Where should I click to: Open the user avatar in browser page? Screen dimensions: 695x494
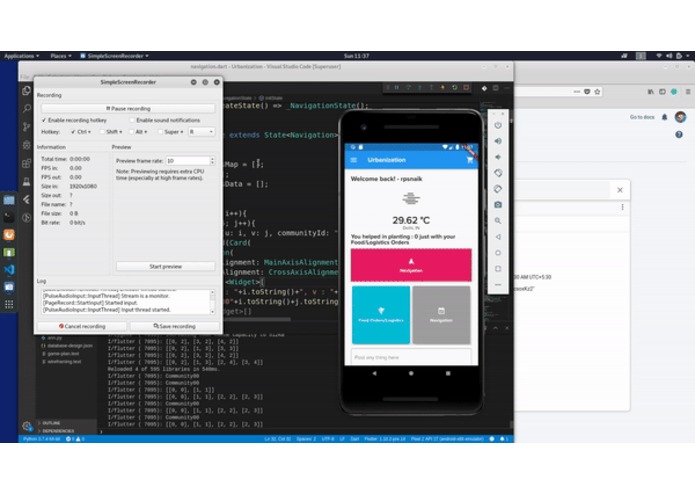click(x=680, y=117)
